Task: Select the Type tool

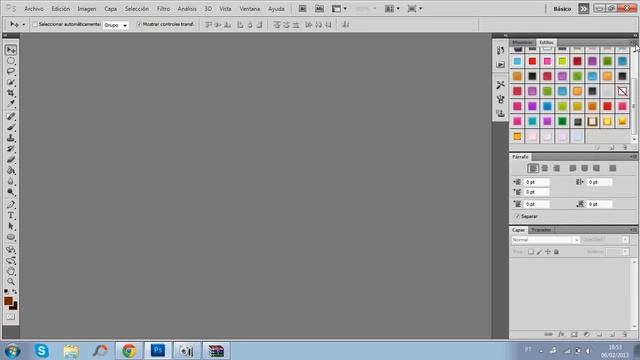Action: pyautogui.click(x=11, y=215)
